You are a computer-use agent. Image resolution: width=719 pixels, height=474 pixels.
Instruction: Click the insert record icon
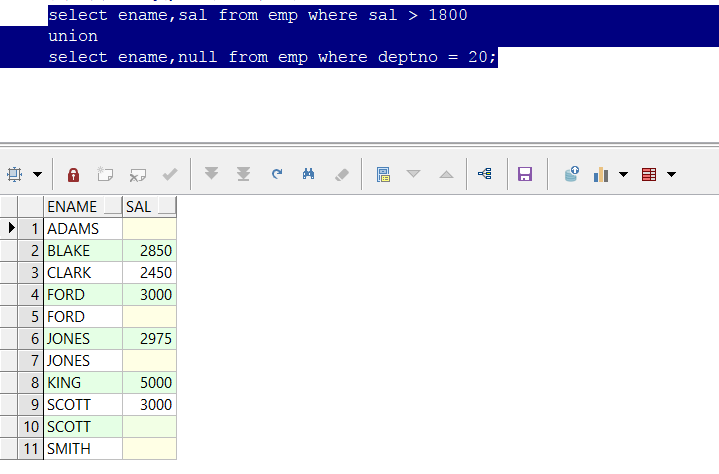click(x=105, y=174)
